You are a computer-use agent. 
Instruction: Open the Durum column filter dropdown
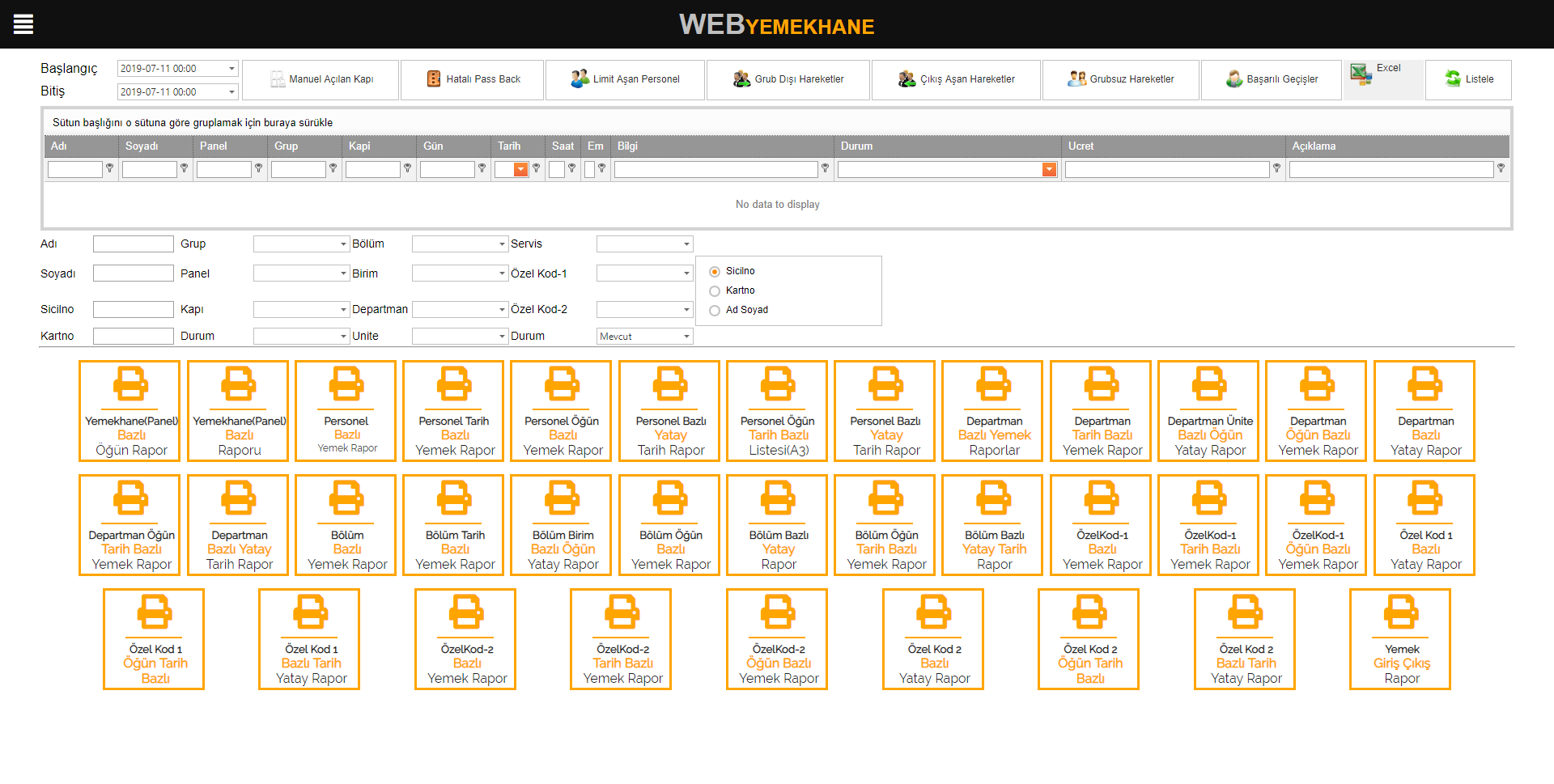tap(1049, 169)
